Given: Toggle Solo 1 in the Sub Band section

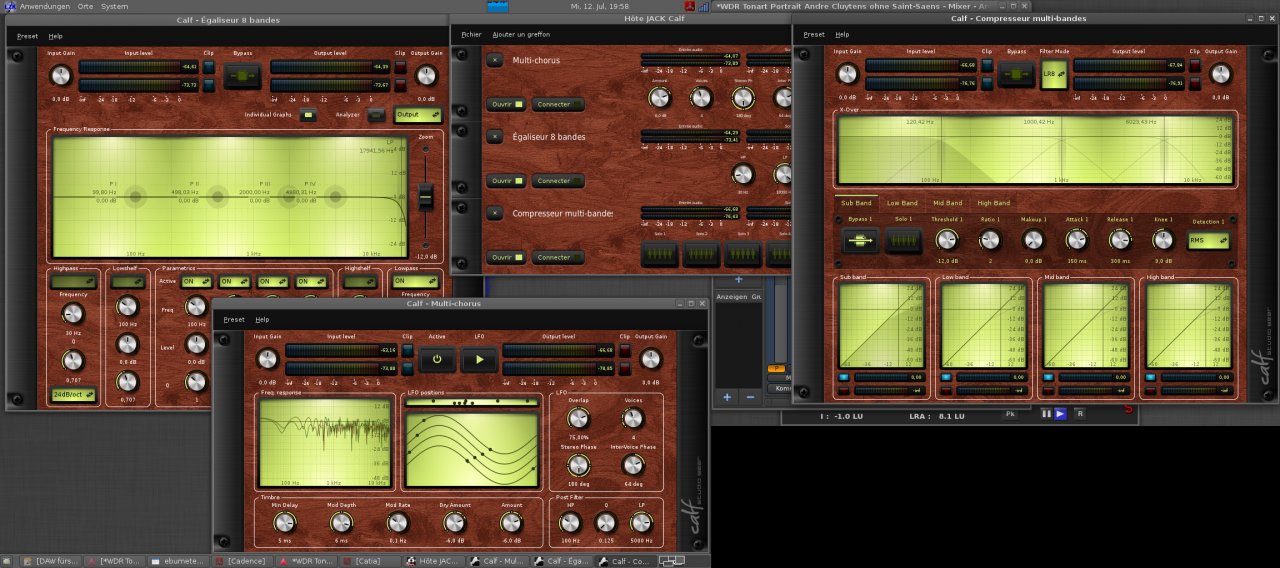Looking at the screenshot, I should point(904,240).
